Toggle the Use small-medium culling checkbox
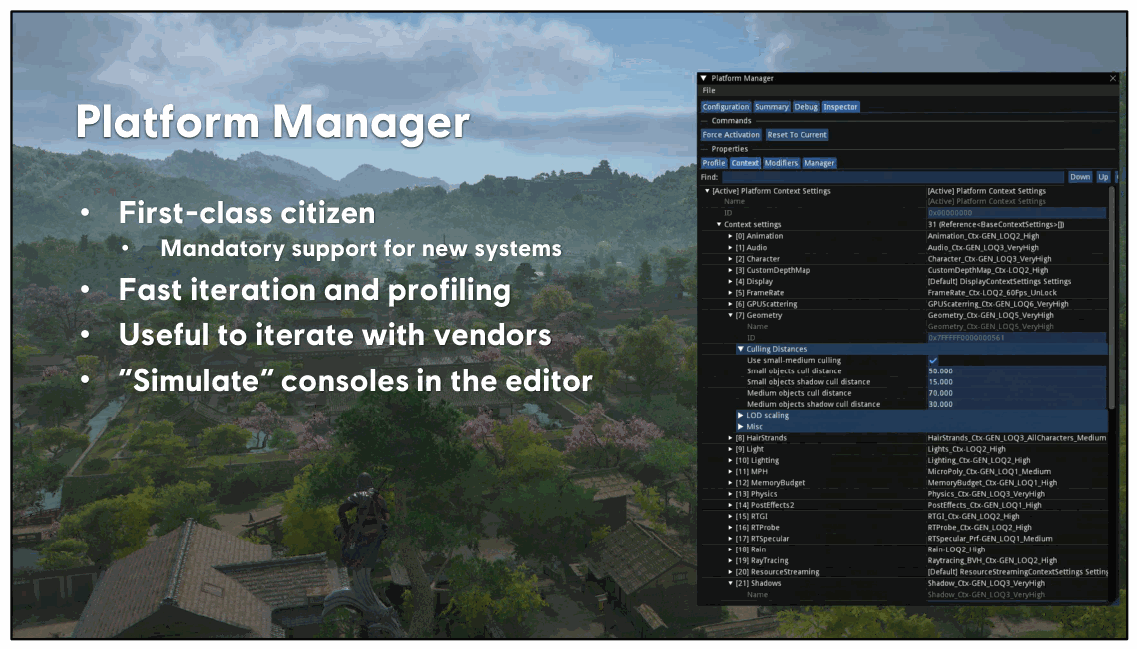 click(933, 360)
